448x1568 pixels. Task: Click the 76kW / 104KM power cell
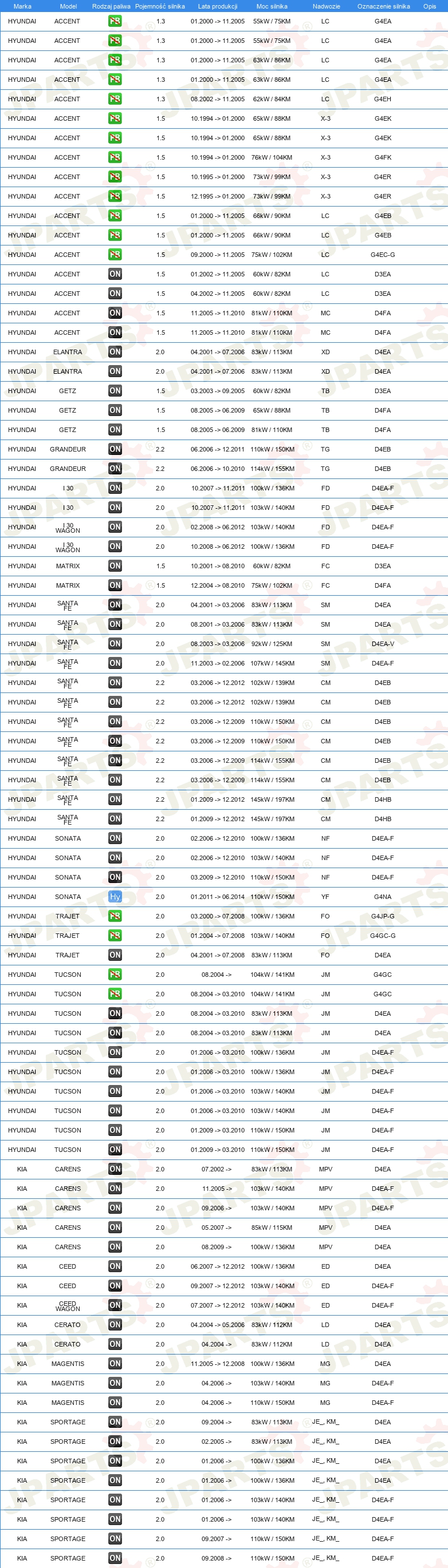tap(272, 157)
